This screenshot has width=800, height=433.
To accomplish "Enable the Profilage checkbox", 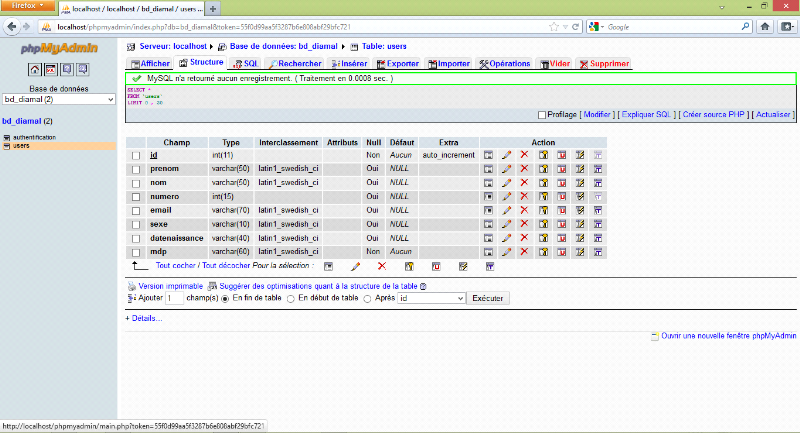I will (542, 115).
